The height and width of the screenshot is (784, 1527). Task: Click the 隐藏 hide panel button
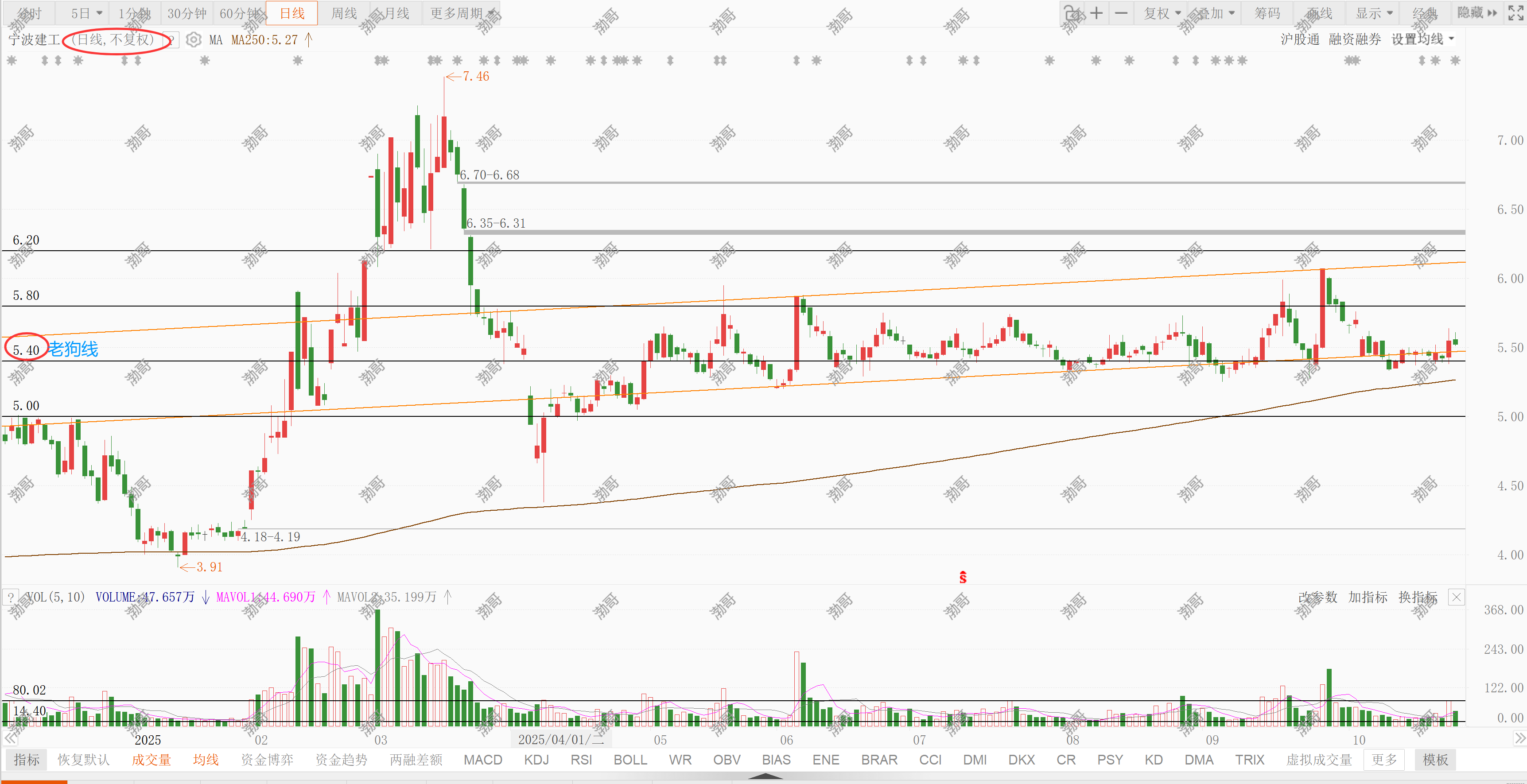(1476, 13)
